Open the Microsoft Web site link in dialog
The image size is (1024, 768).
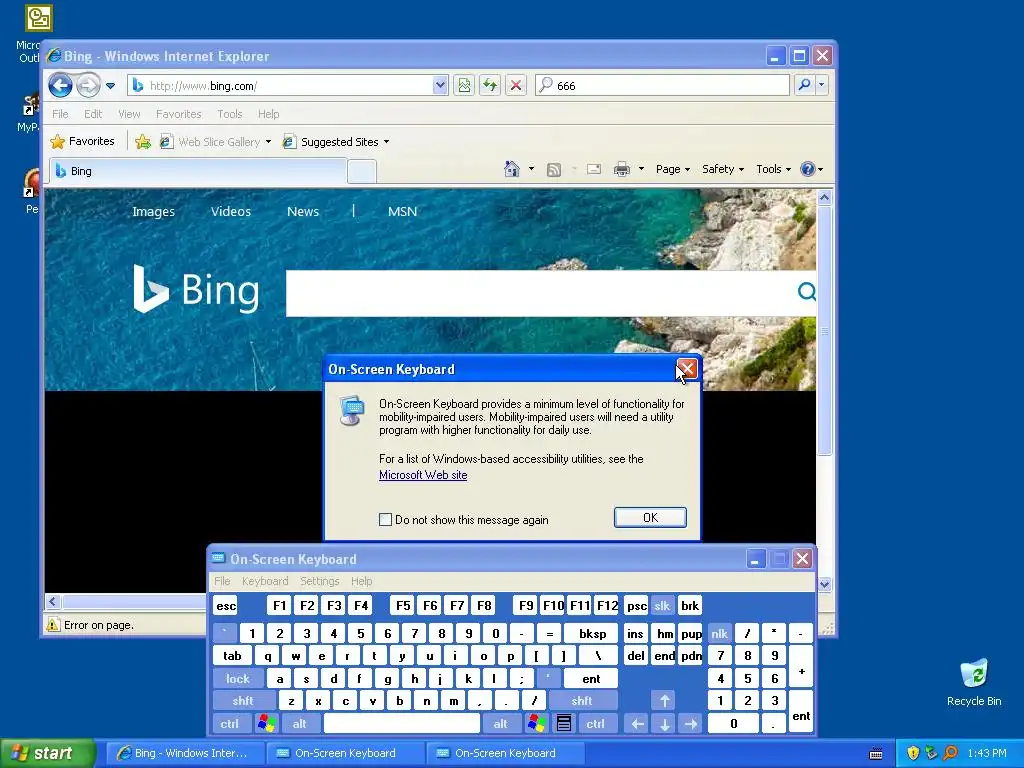click(423, 475)
